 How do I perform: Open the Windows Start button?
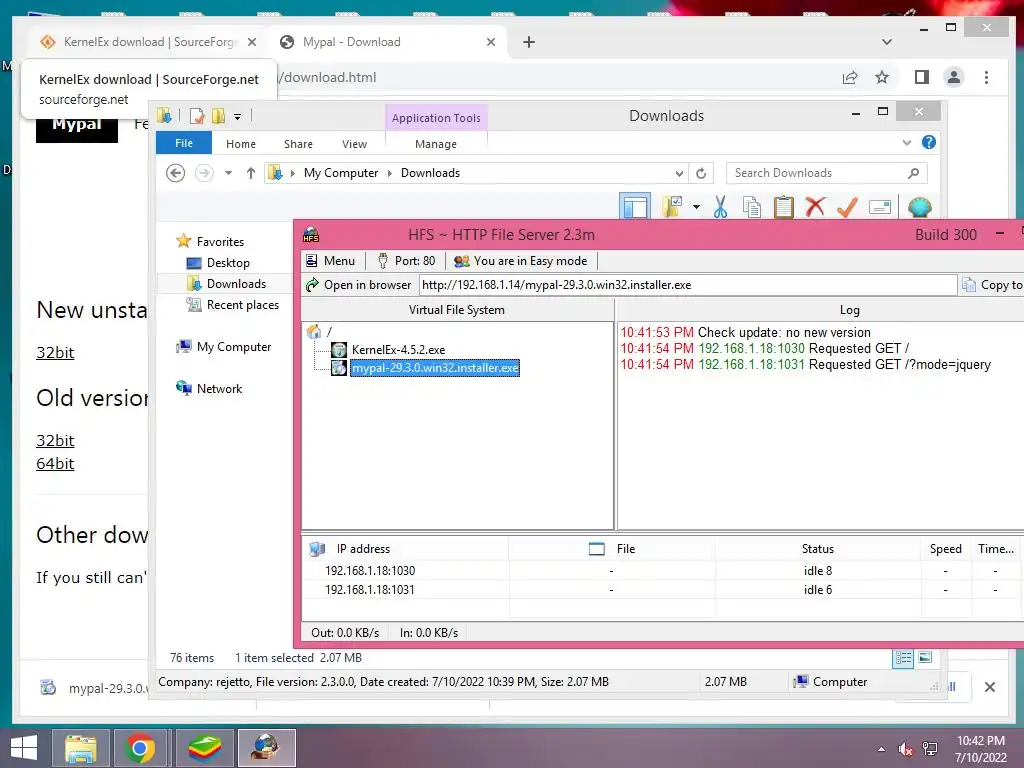[x=24, y=748]
